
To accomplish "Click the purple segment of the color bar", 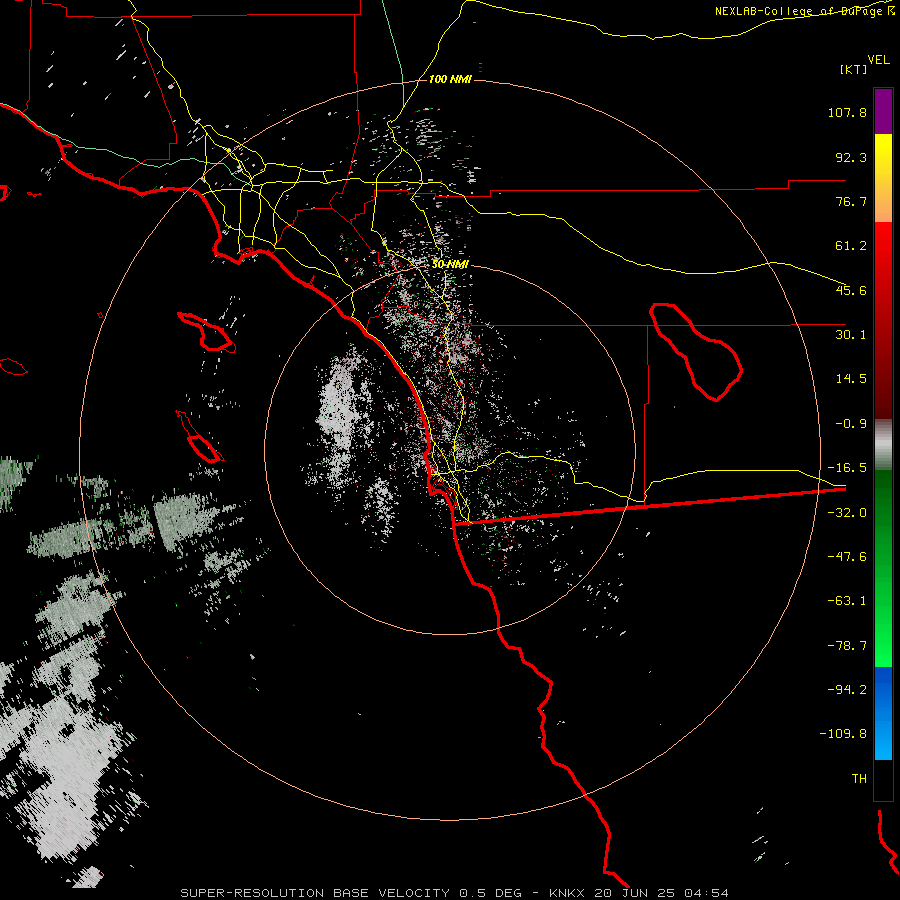I will tap(883, 111).
